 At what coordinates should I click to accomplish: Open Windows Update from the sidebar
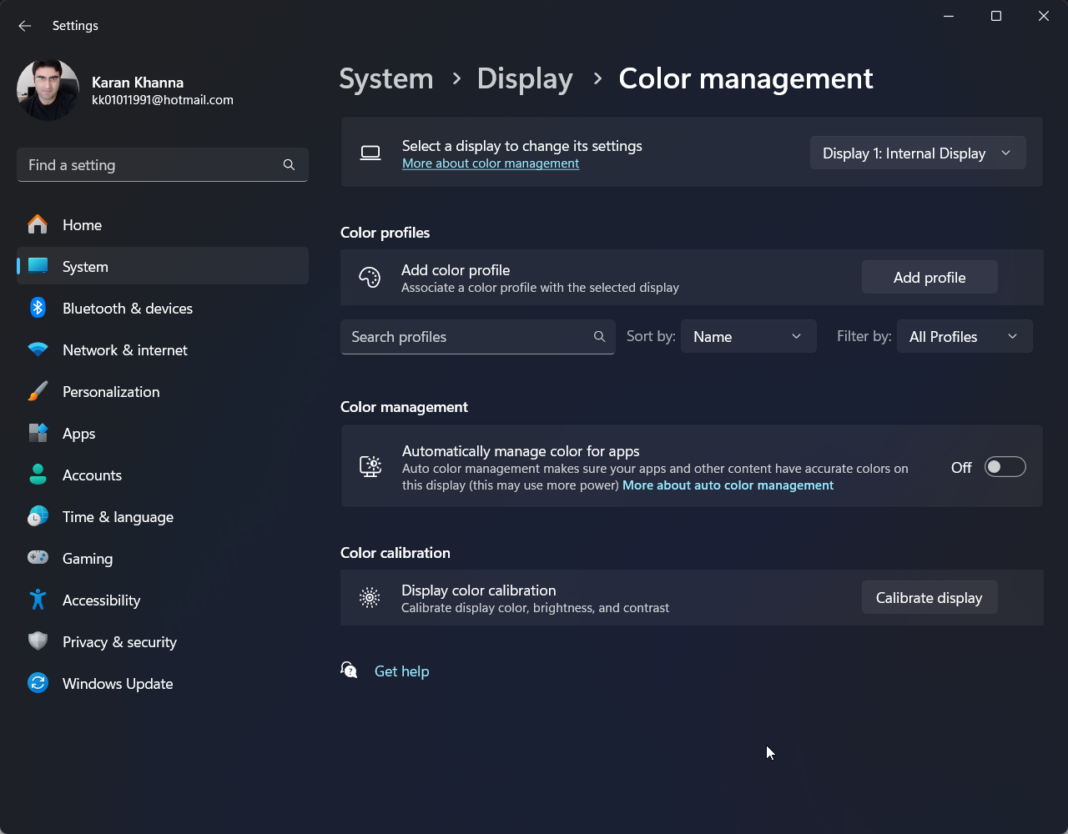(x=117, y=683)
